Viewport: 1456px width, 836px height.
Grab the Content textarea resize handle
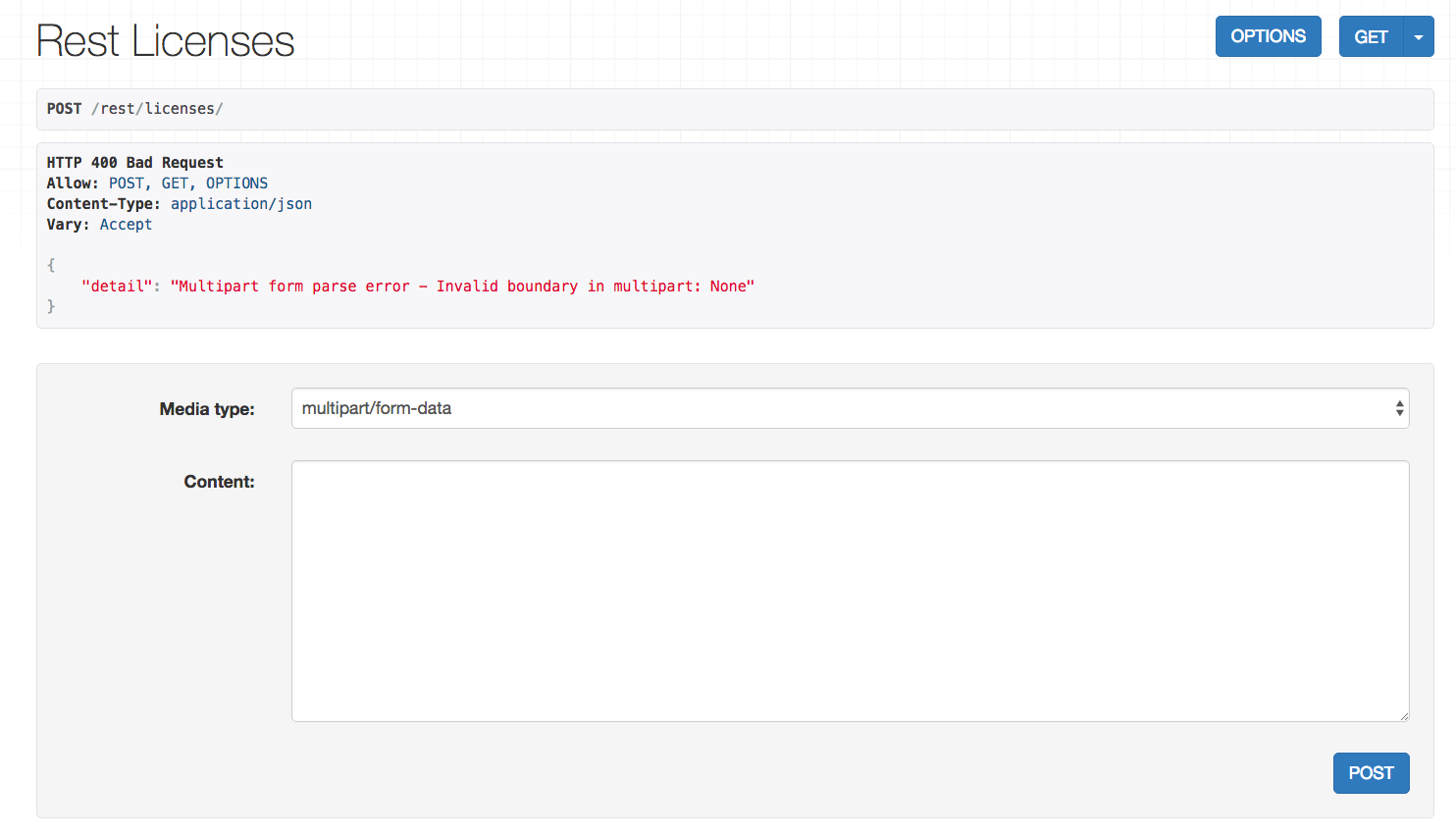tap(1404, 716)
